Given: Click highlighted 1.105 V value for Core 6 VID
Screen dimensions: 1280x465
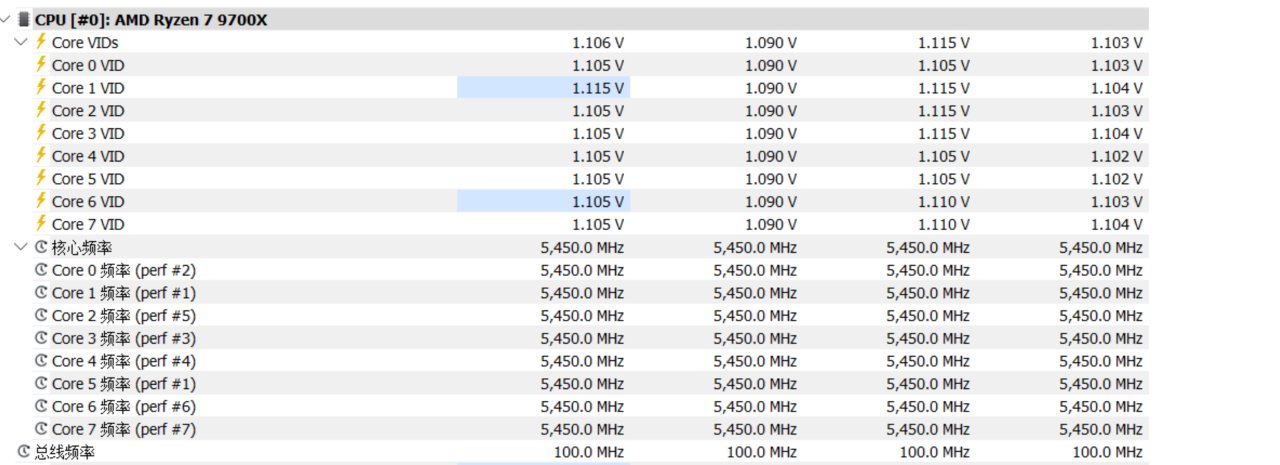Looking at the screenshot, I should pyautogui.click(x=597, y=202).
